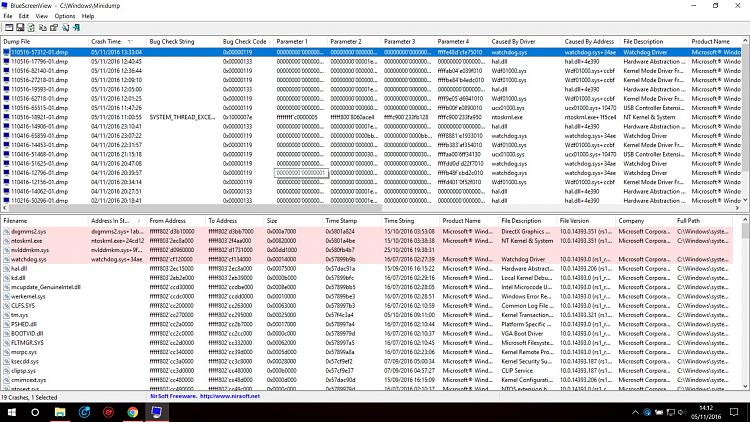The height and width of the screenshot is (422, 750).
Task: Click the upper pane horizontal scrollbar left arrow
Action: pos(5,208)
